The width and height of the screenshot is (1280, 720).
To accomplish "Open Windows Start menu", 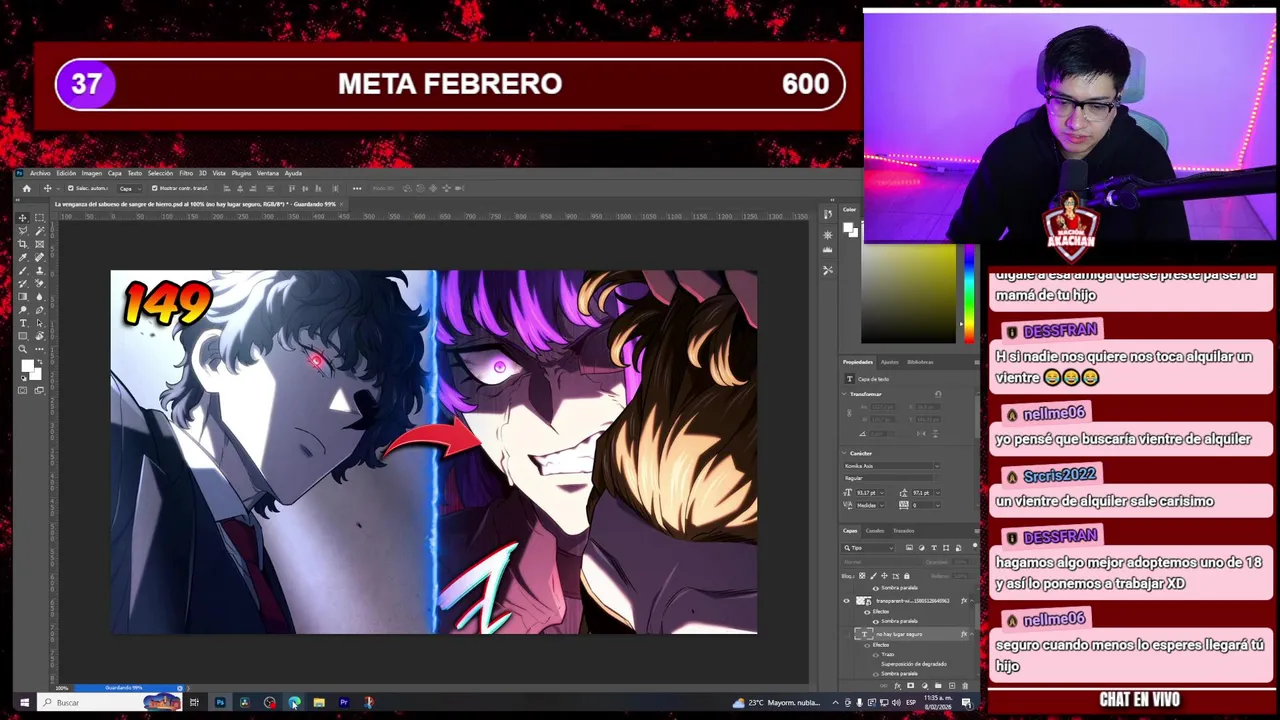I will (x=24, y=702).
